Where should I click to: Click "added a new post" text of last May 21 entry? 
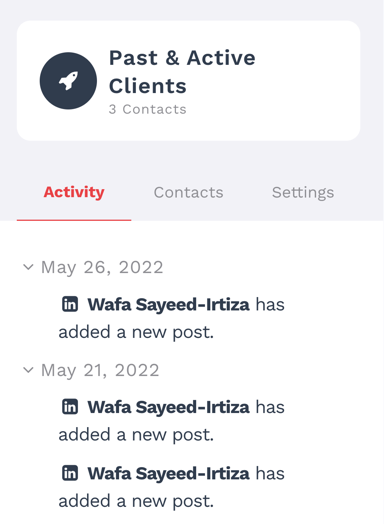[x=136, y=502]
